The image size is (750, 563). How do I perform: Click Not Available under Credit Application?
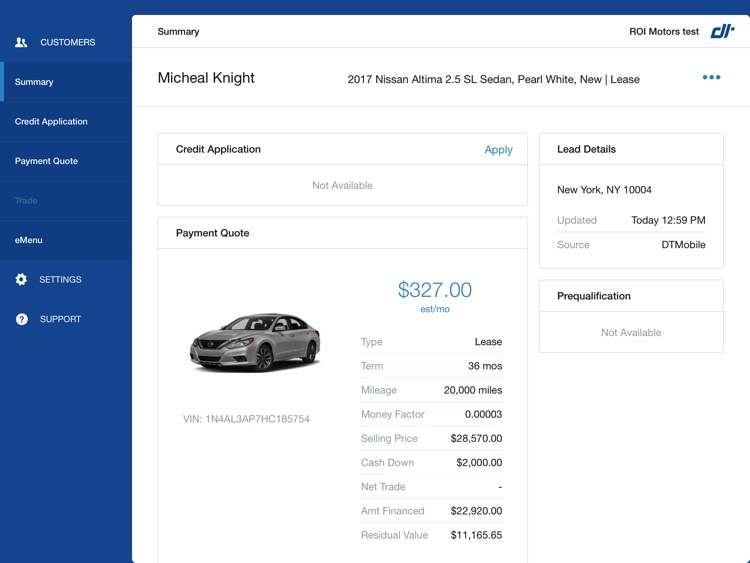click(342, 186)
